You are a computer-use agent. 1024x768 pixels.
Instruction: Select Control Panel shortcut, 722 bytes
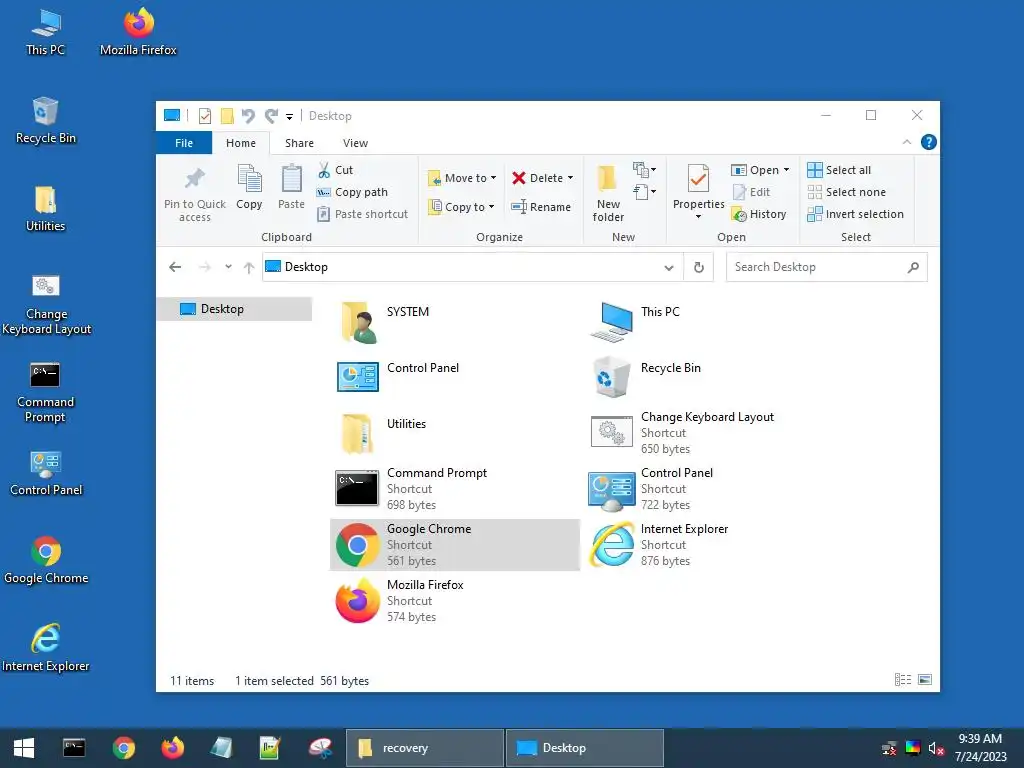tap(709, 489)
